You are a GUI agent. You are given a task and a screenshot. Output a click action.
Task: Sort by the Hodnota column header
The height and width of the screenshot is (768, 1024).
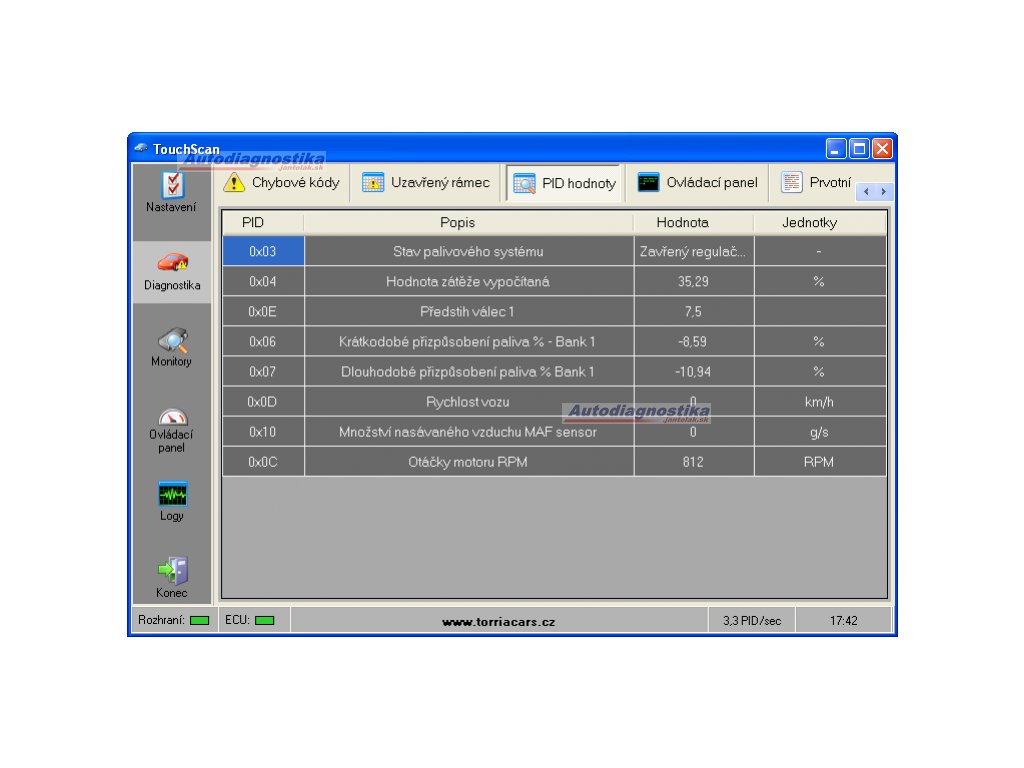click(x=682, y=223)
